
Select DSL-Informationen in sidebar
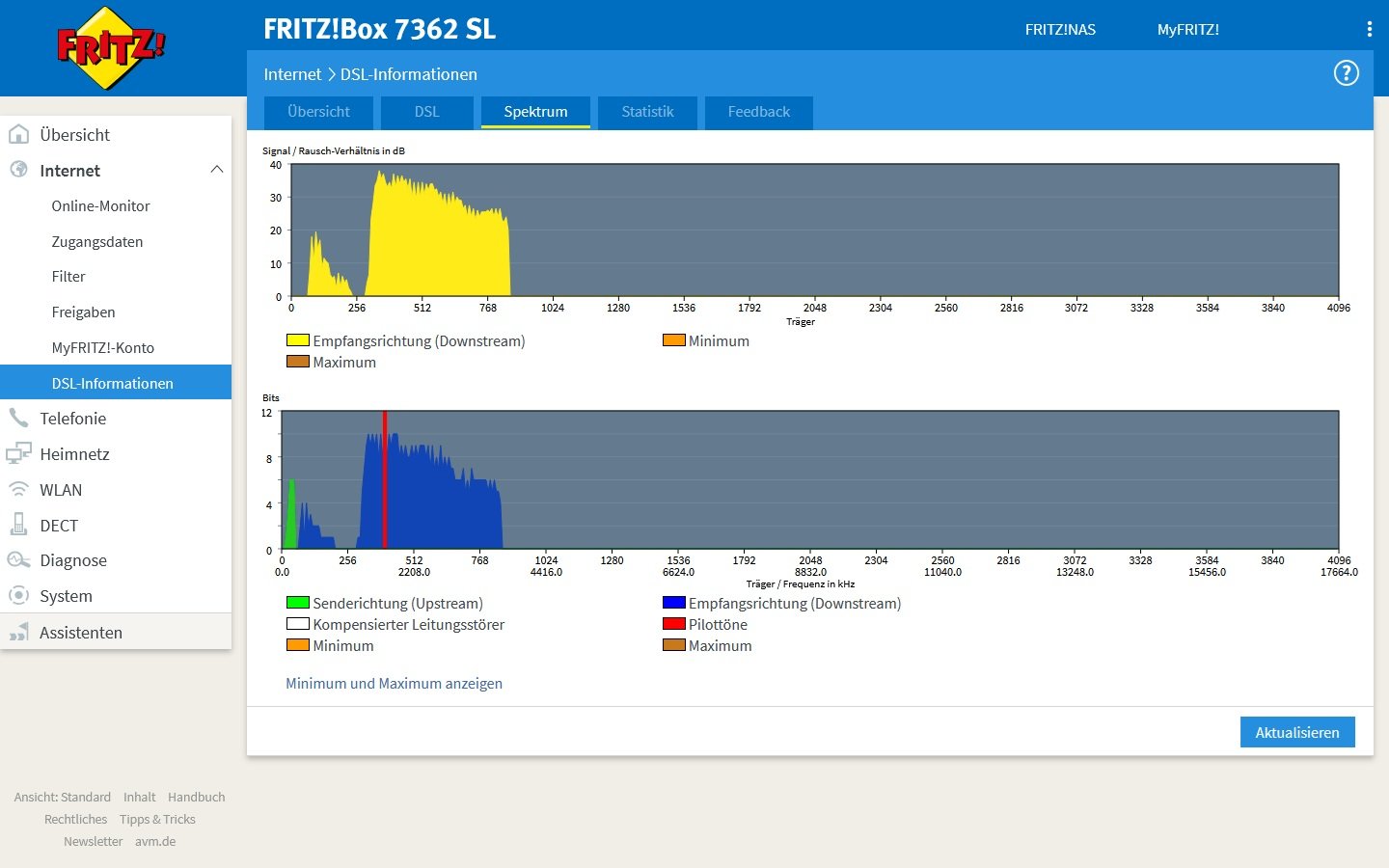[116, 382]
